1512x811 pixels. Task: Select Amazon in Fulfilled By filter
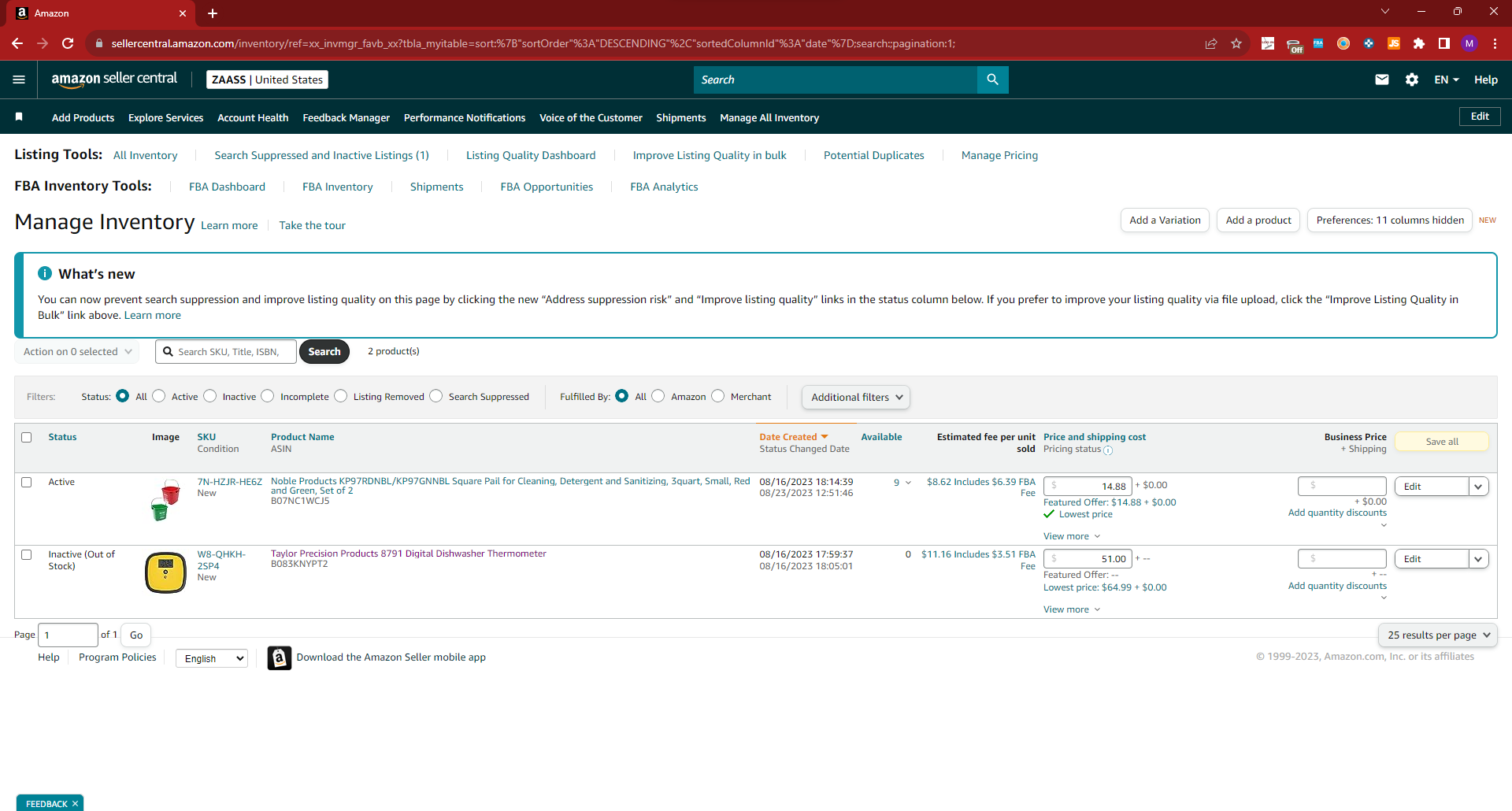658,396
